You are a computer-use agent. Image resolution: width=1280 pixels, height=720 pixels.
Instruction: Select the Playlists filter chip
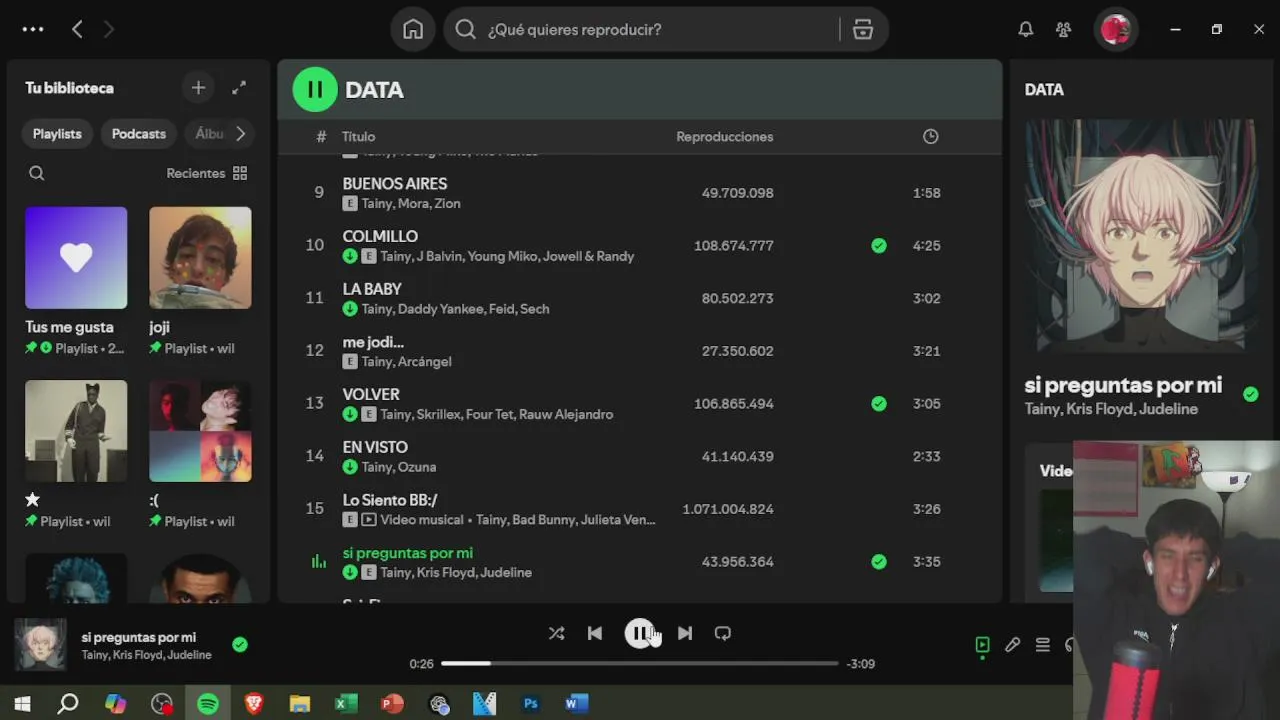point(57,134)
